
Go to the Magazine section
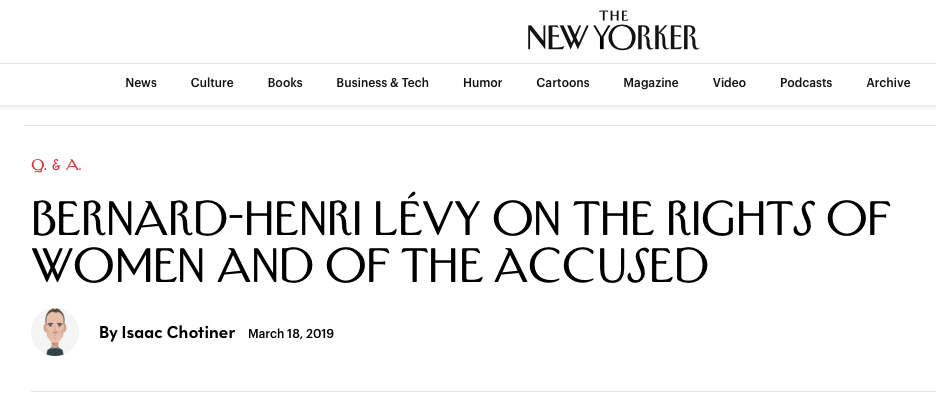(x=651, y=83)
